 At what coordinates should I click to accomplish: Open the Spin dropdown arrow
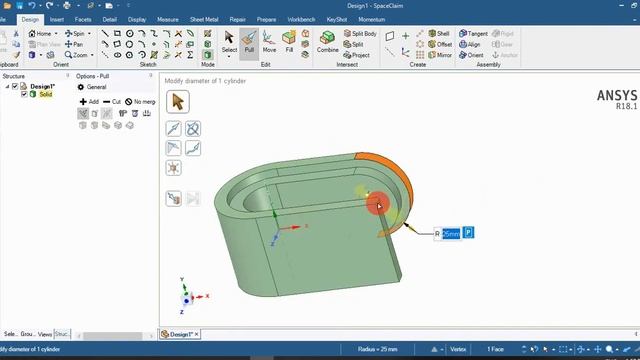89,33
